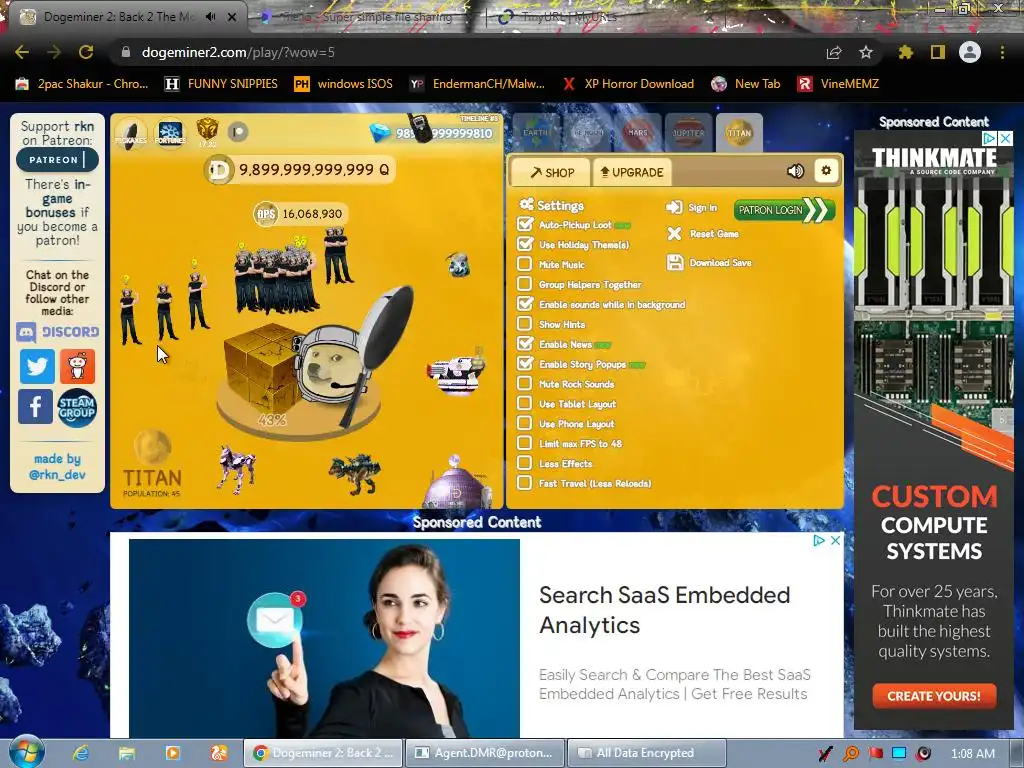Screen dimensions: 1024x768
Task: Travel to the Moon planet tab
Action: pyautogui.click(x=587, y=133)
